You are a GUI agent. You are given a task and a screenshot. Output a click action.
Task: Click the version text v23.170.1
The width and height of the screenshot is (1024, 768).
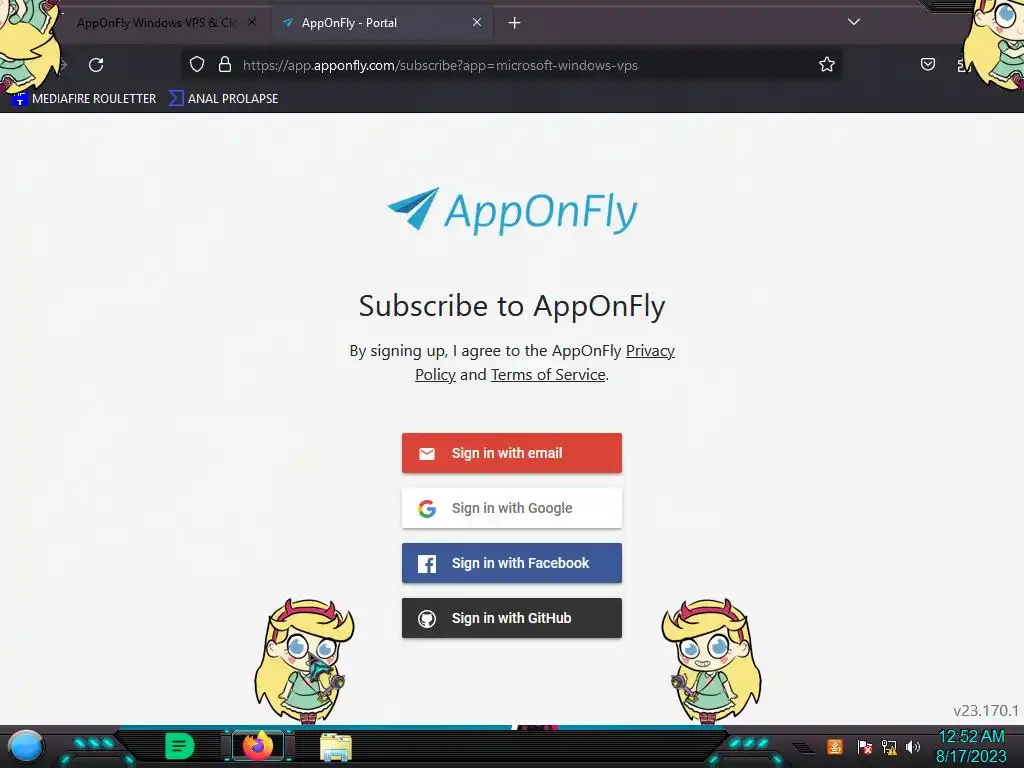pyautogui.click(x=986, y=711)
